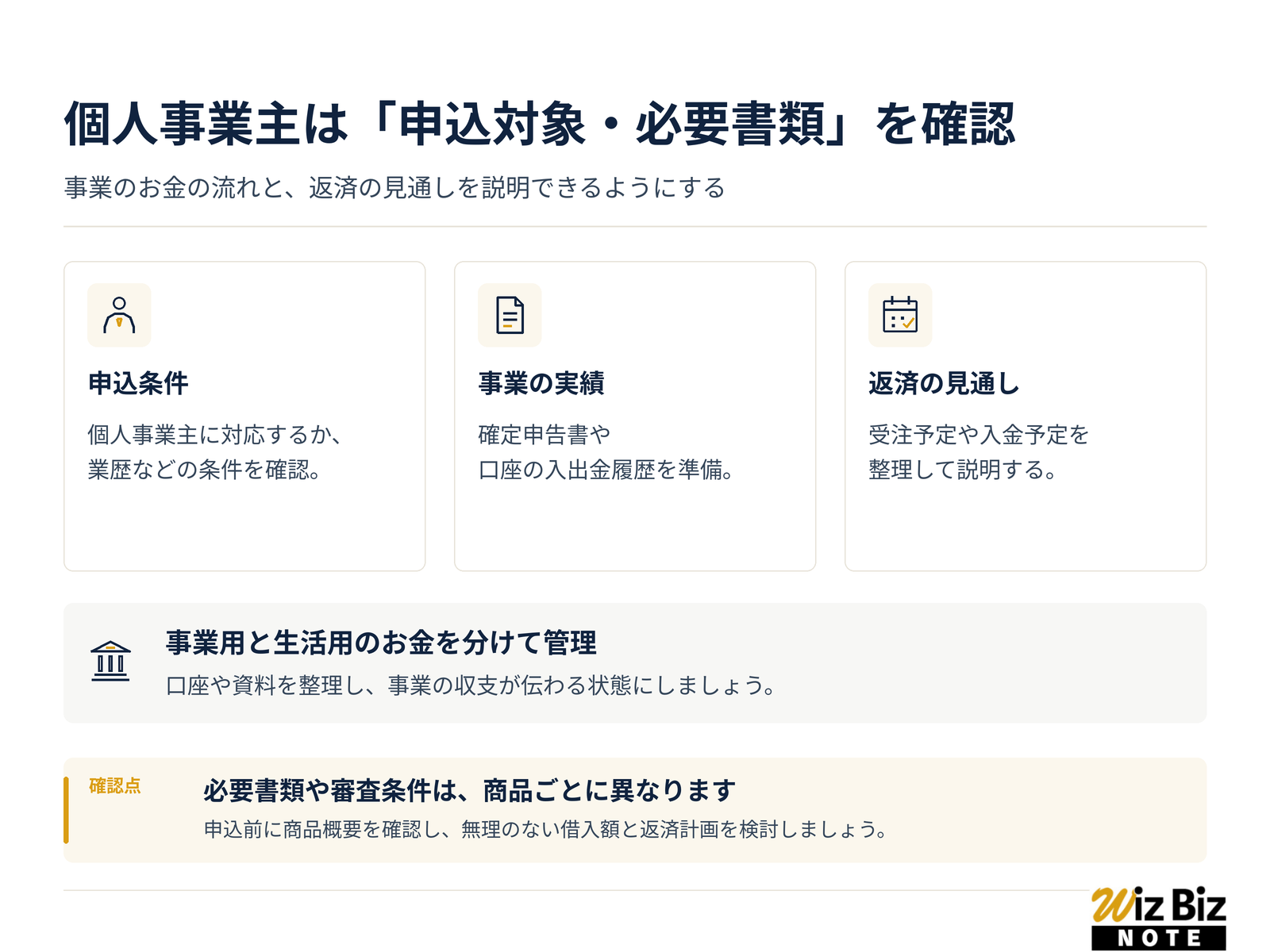
Task: Click the 返済の見通し card heading
Action: [x=945, y=383]
